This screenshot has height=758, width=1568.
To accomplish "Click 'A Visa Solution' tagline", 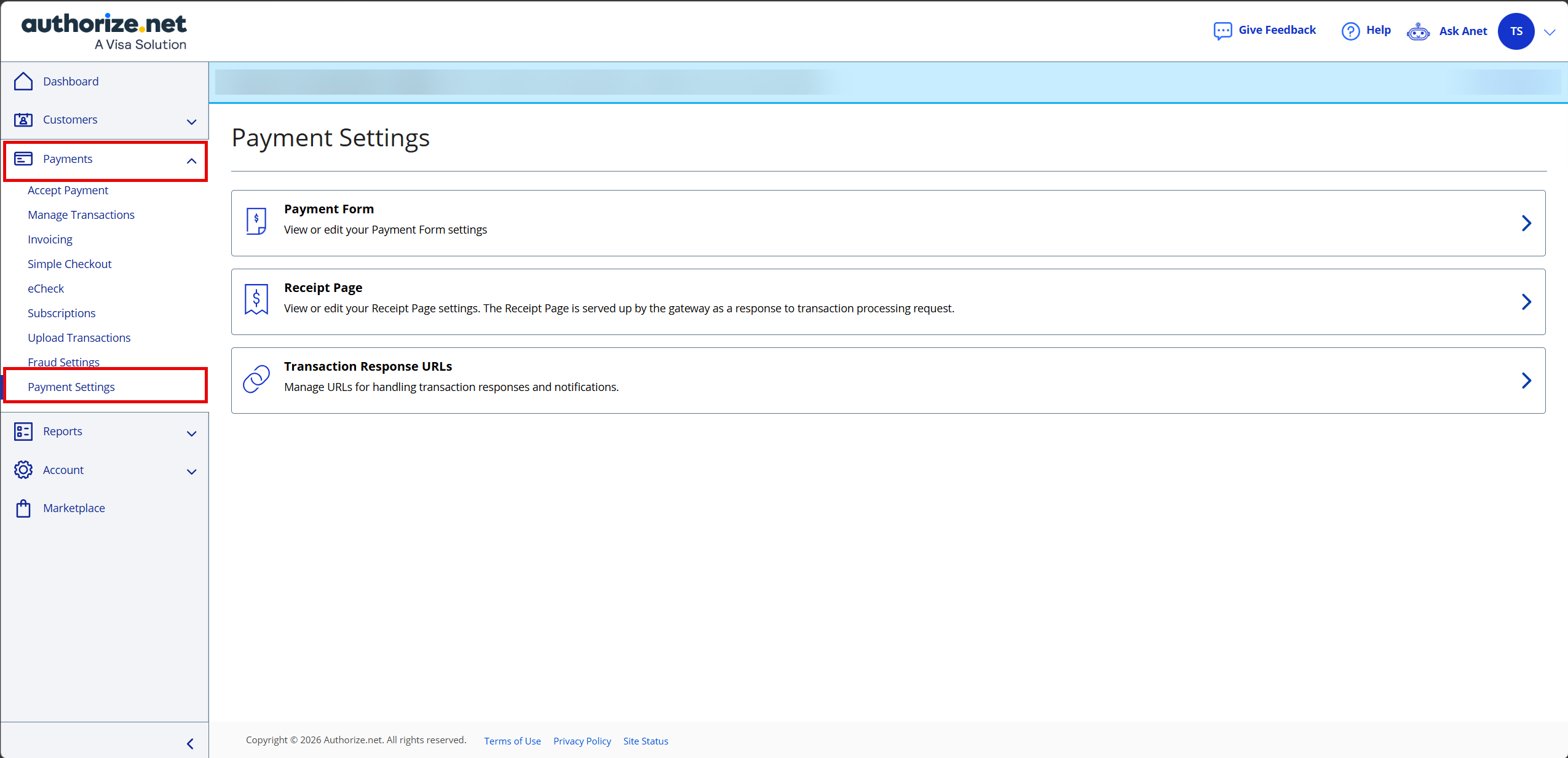I will coord(140,44).
